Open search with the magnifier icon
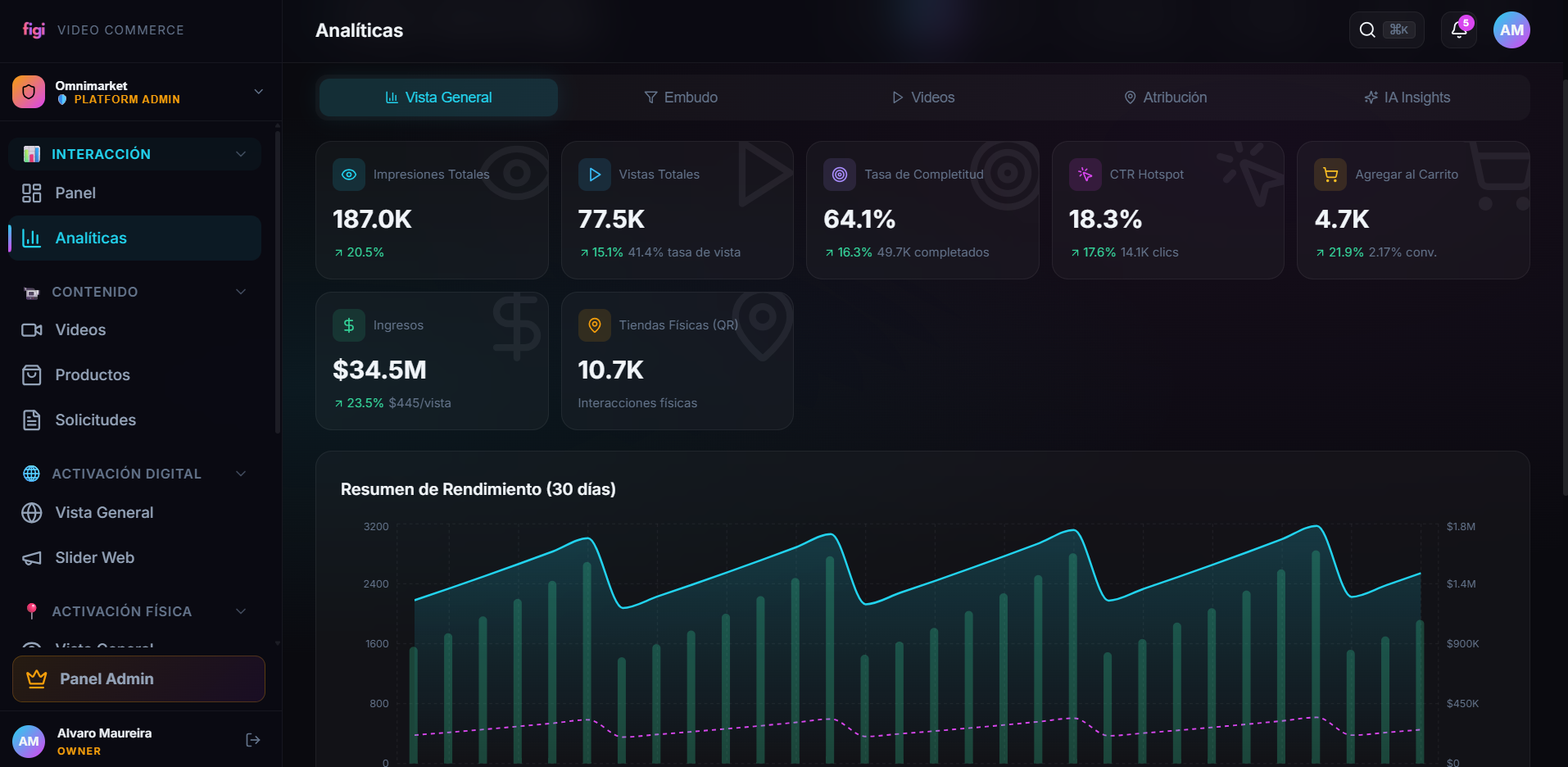1568x767 pixels. (x=1367, y=30)
